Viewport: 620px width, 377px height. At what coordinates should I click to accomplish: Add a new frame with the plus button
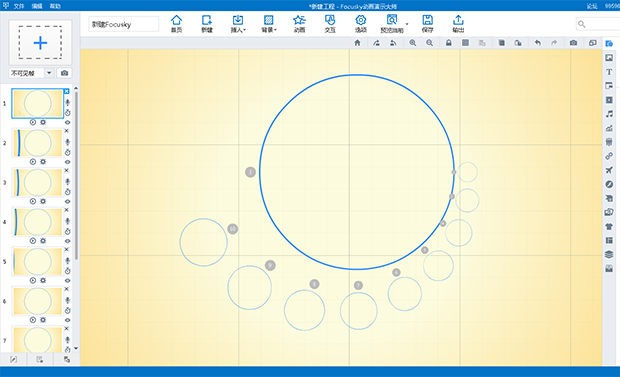pyautogui.click(x=40, y=42)
